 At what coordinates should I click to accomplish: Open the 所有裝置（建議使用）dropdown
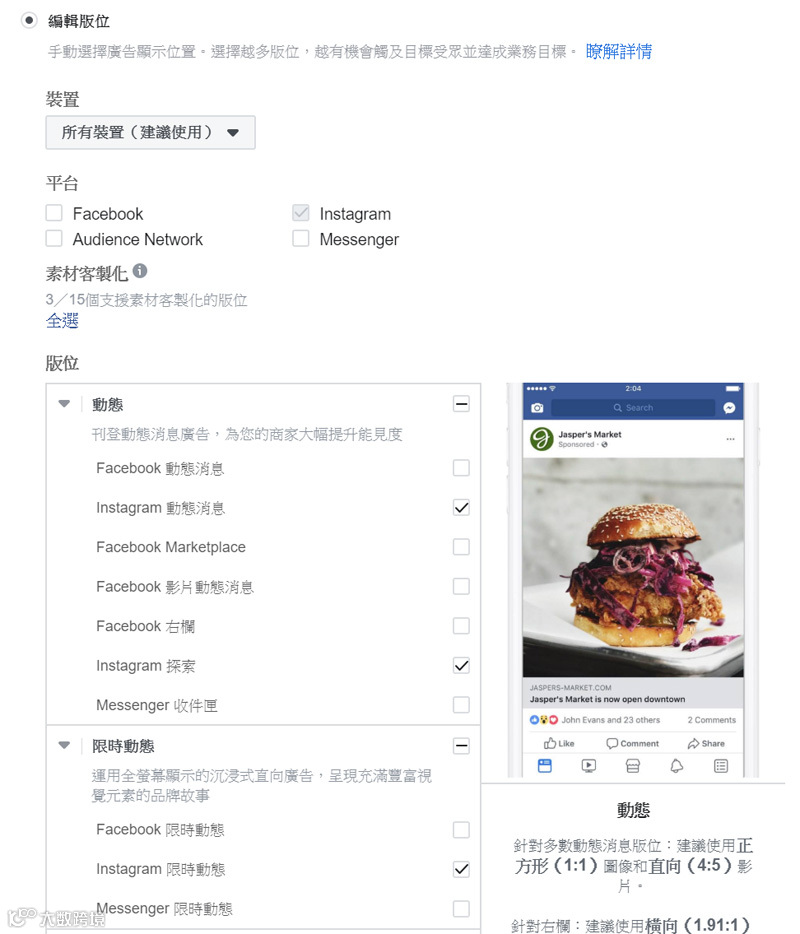pyautogui.click(x=150, y=132)
